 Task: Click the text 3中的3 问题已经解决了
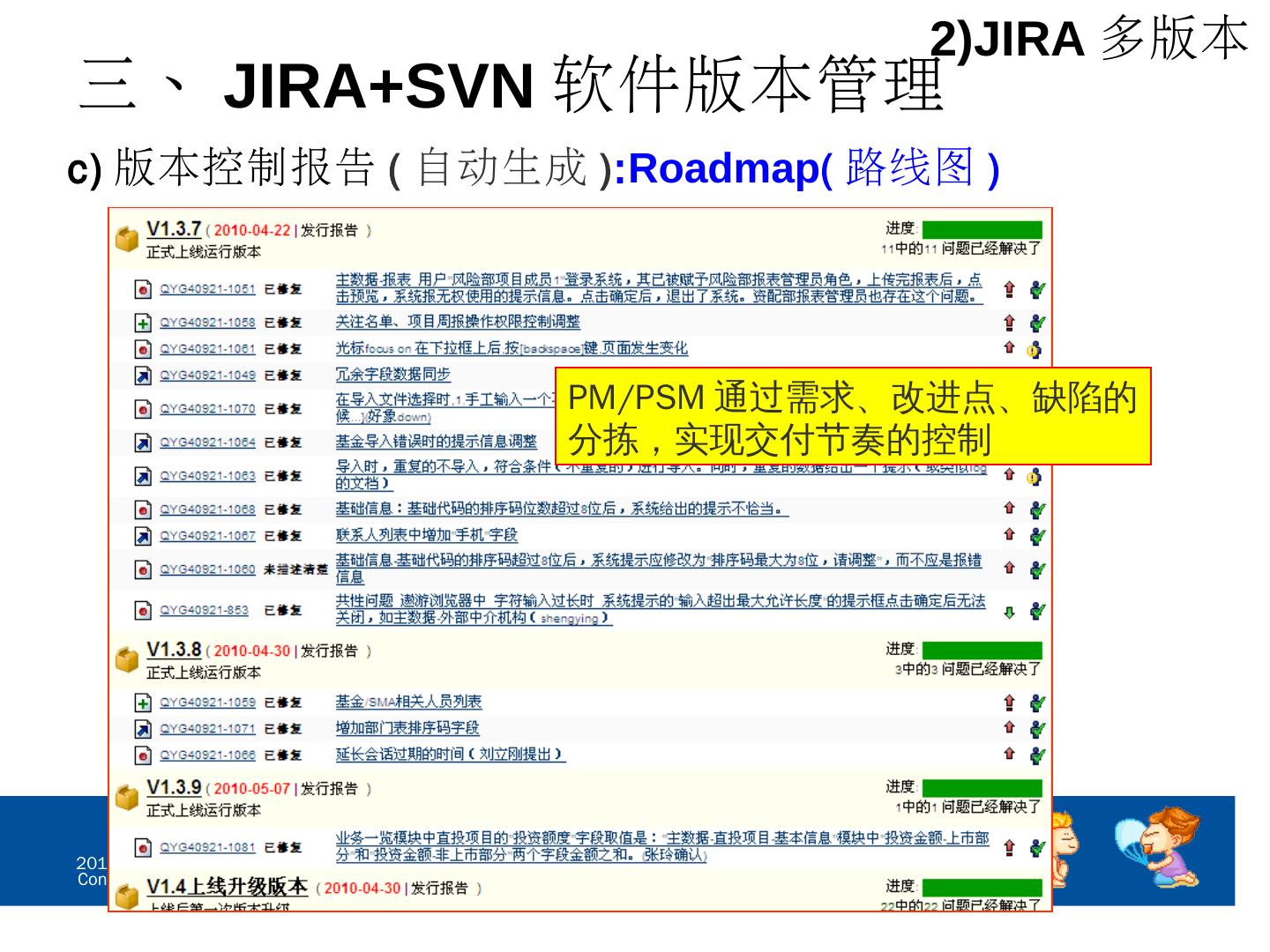click(968, 669)
